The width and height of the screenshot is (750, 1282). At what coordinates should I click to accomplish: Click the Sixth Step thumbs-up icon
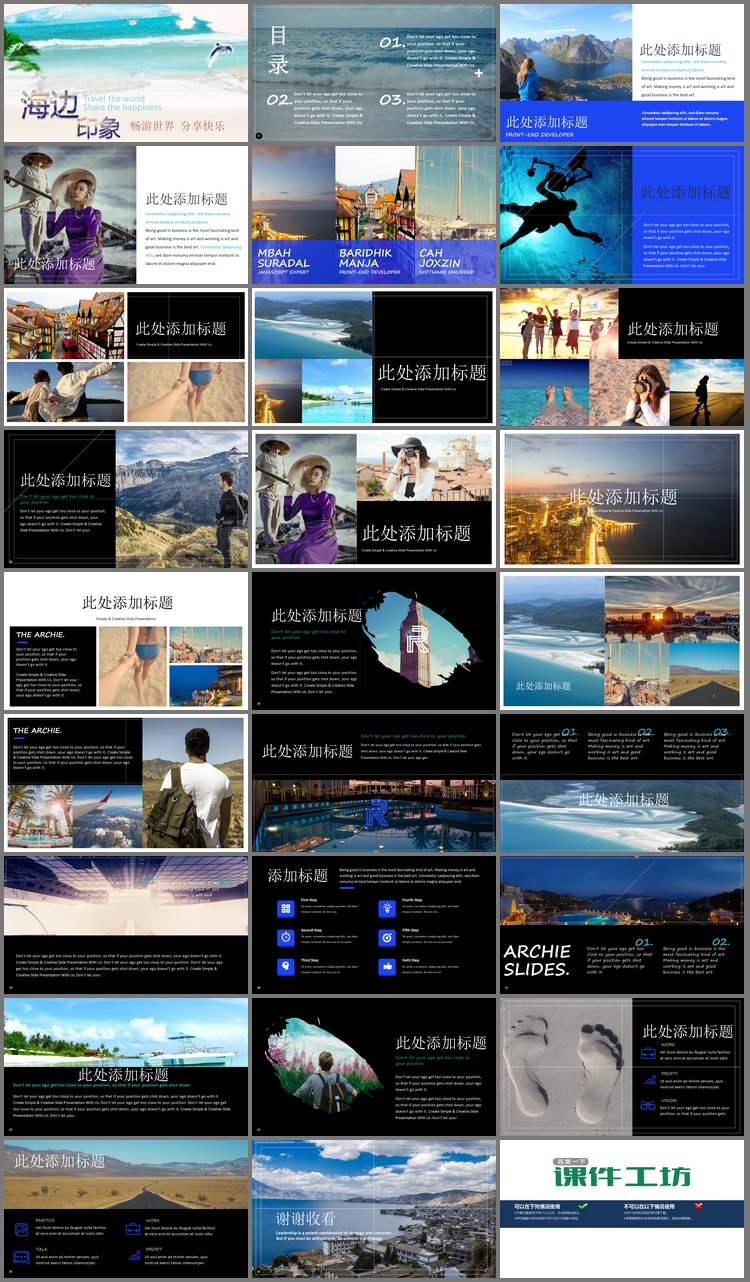tap(386, 966)
